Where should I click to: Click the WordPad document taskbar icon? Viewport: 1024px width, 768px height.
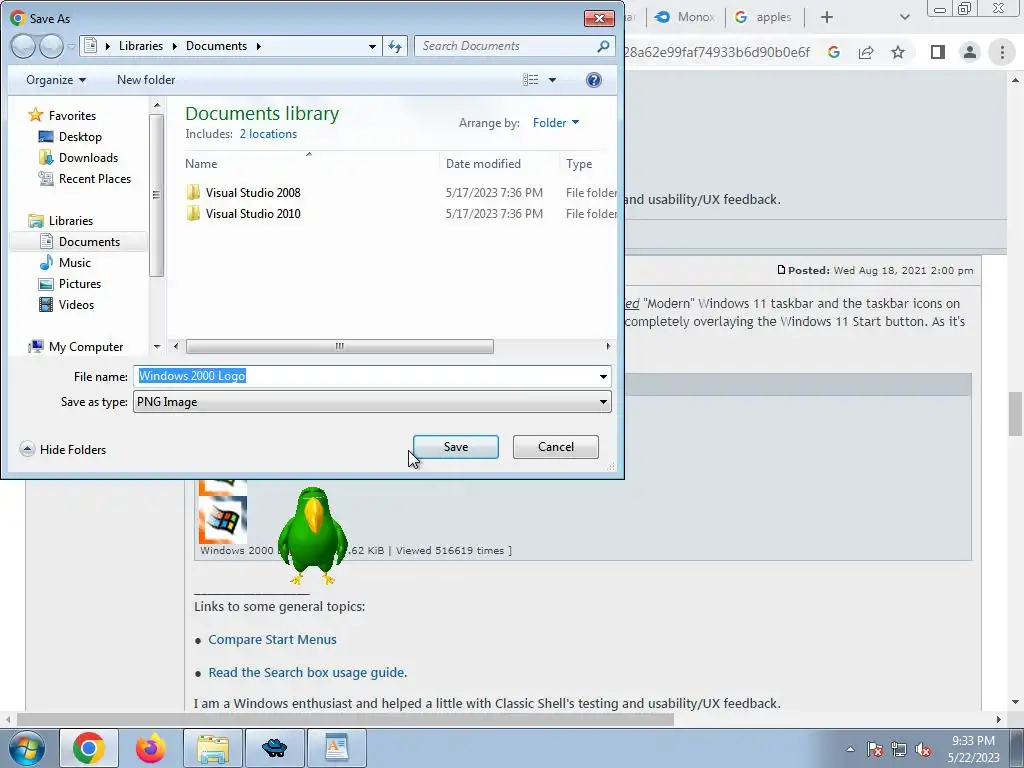[337, 748]
